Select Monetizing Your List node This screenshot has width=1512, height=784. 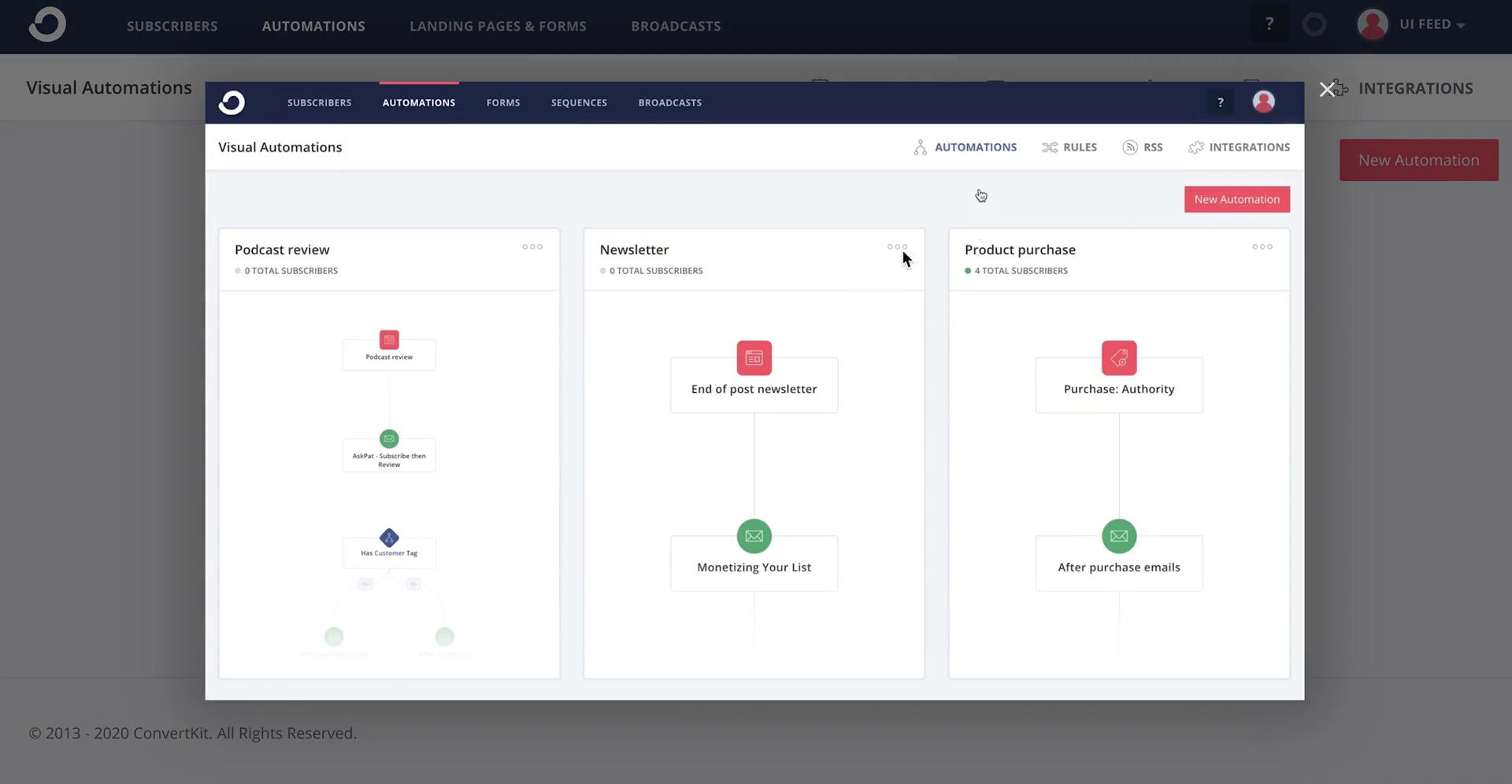(754, 564)
